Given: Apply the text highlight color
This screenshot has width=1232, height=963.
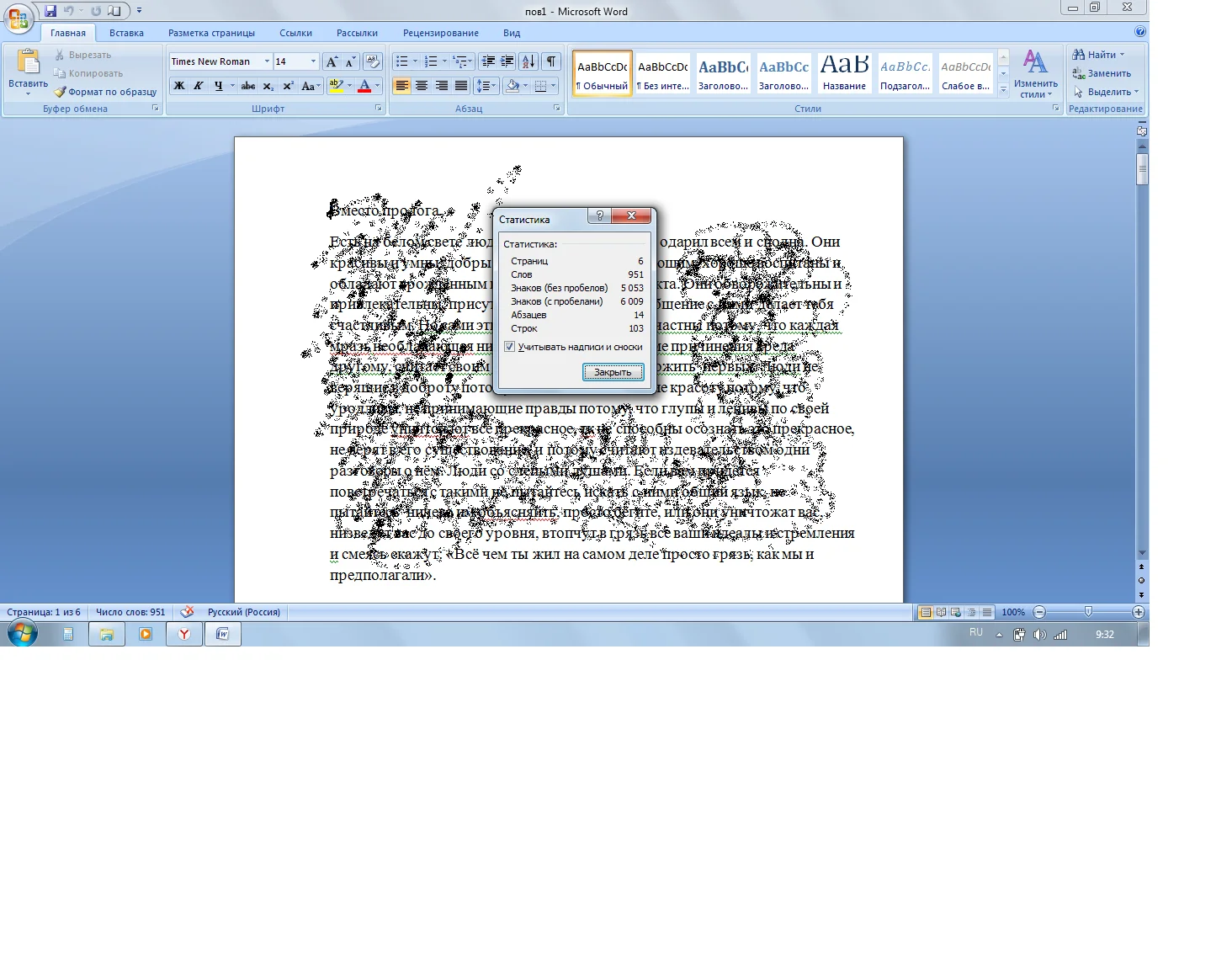Looking at the screenshot, I should click(x=335, y=86).
